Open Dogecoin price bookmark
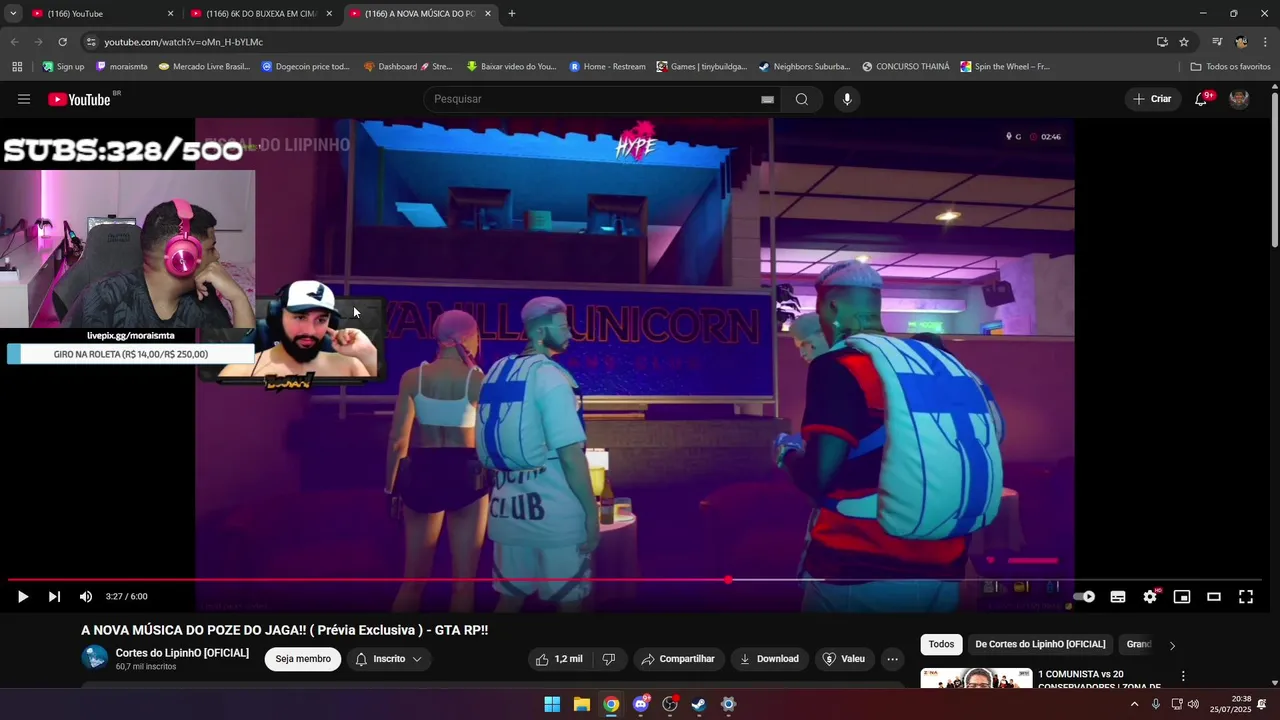This screenshot has height=720, width=1280. pos(305,67)
